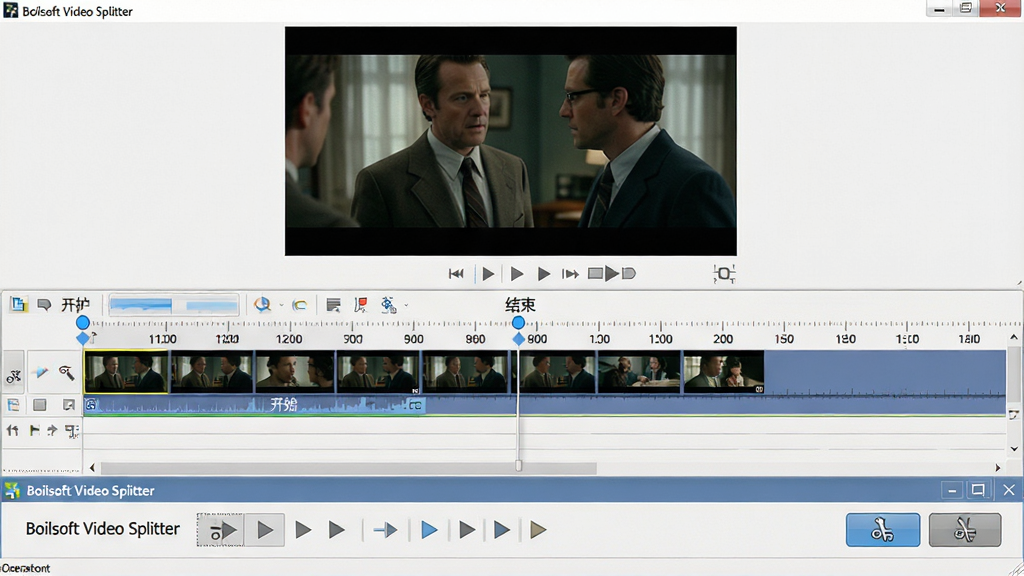
Task: Click the gray square icon on audio track header
Action: pos(40,405)
